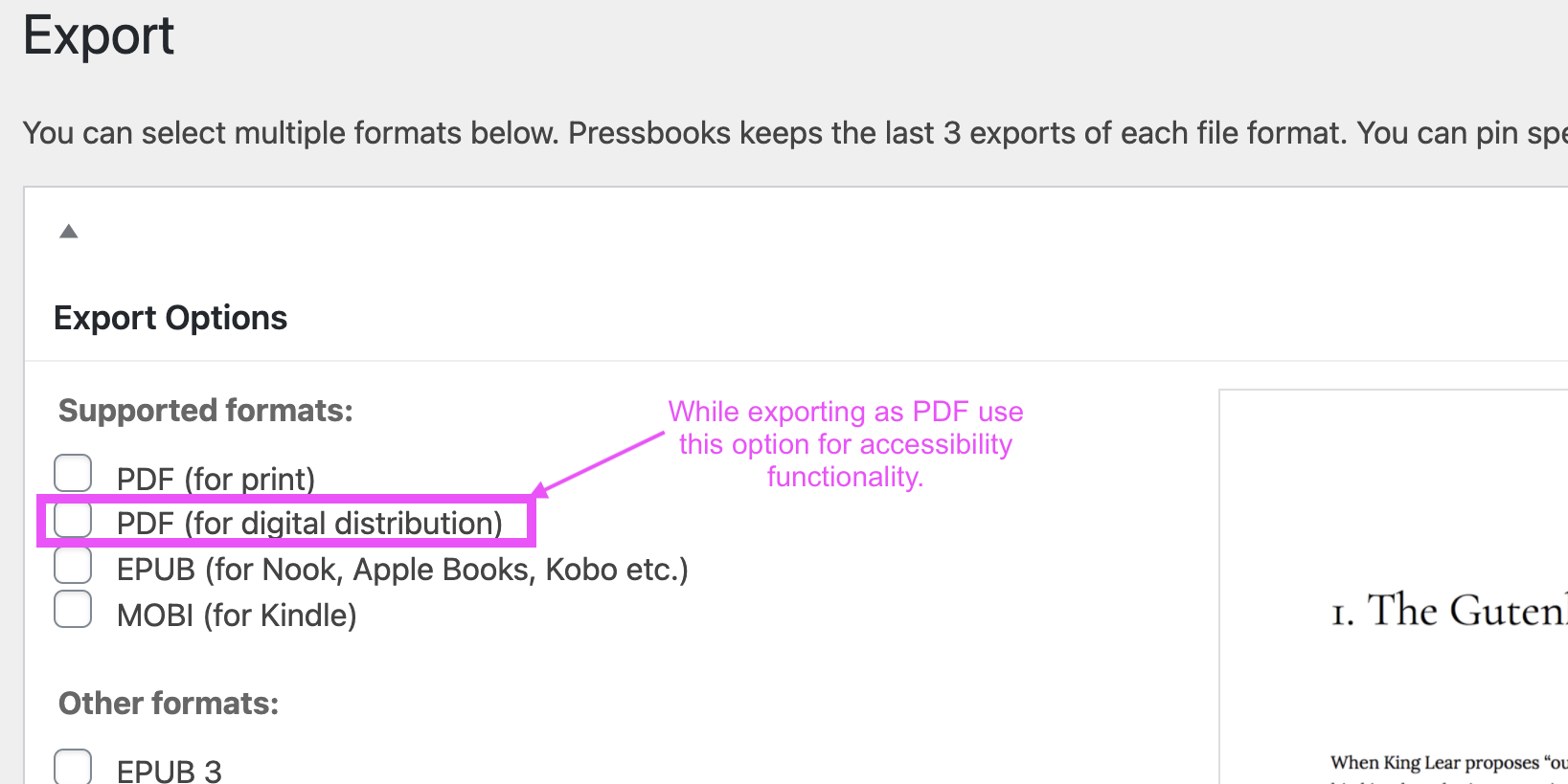Enable the EPUB 3 export format
This screenshot has width=1568, height=784.
pyautogui.click(x=72, y=766)
